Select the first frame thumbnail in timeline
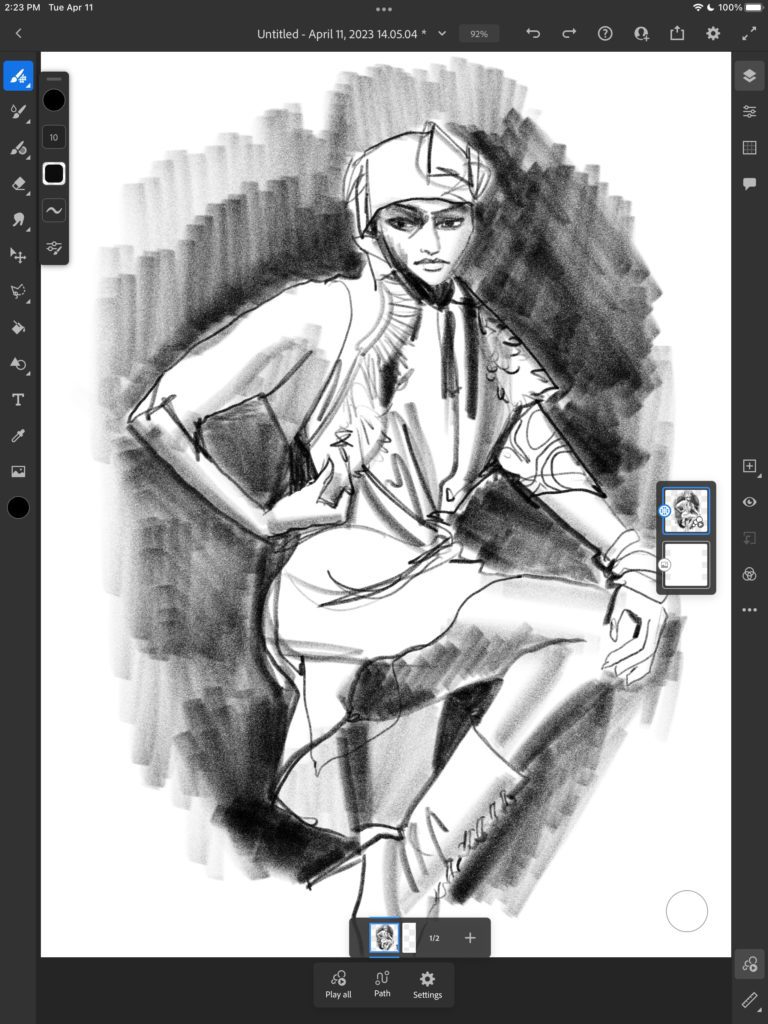Viewport: 768px width, 1024px height. pos(384,938)
